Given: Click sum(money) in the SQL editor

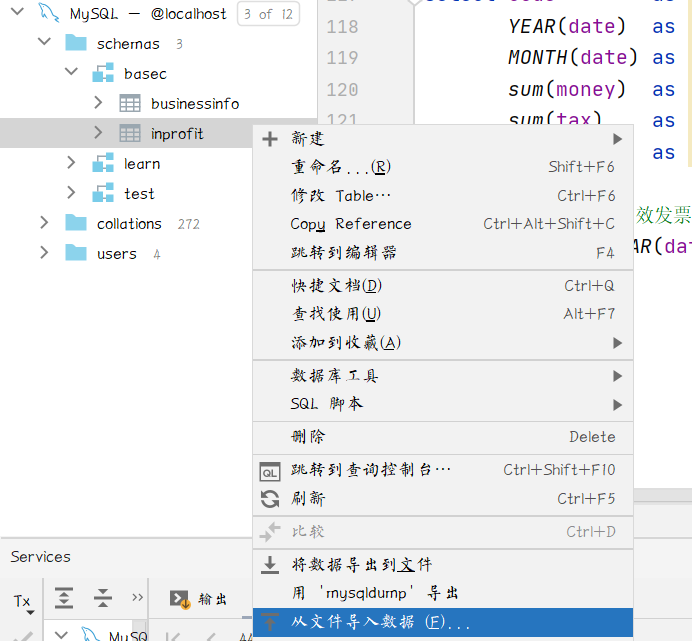Looking at the screenshot, I should pos(567,90).
